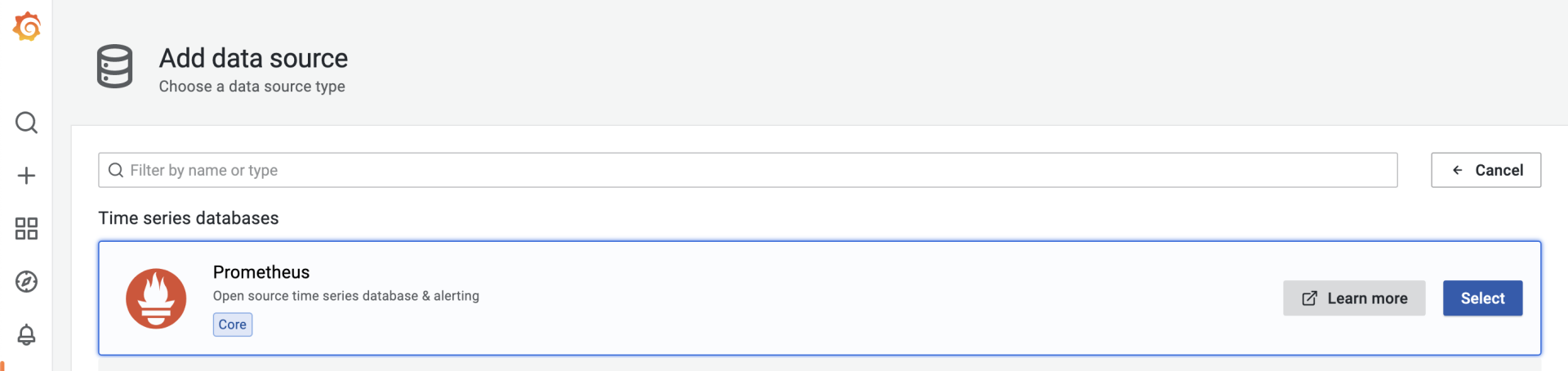The width and height of the screenshot is (1568, 371).
Task: Click the Core badge on Prometheus
Action: (x=233, y=324)
